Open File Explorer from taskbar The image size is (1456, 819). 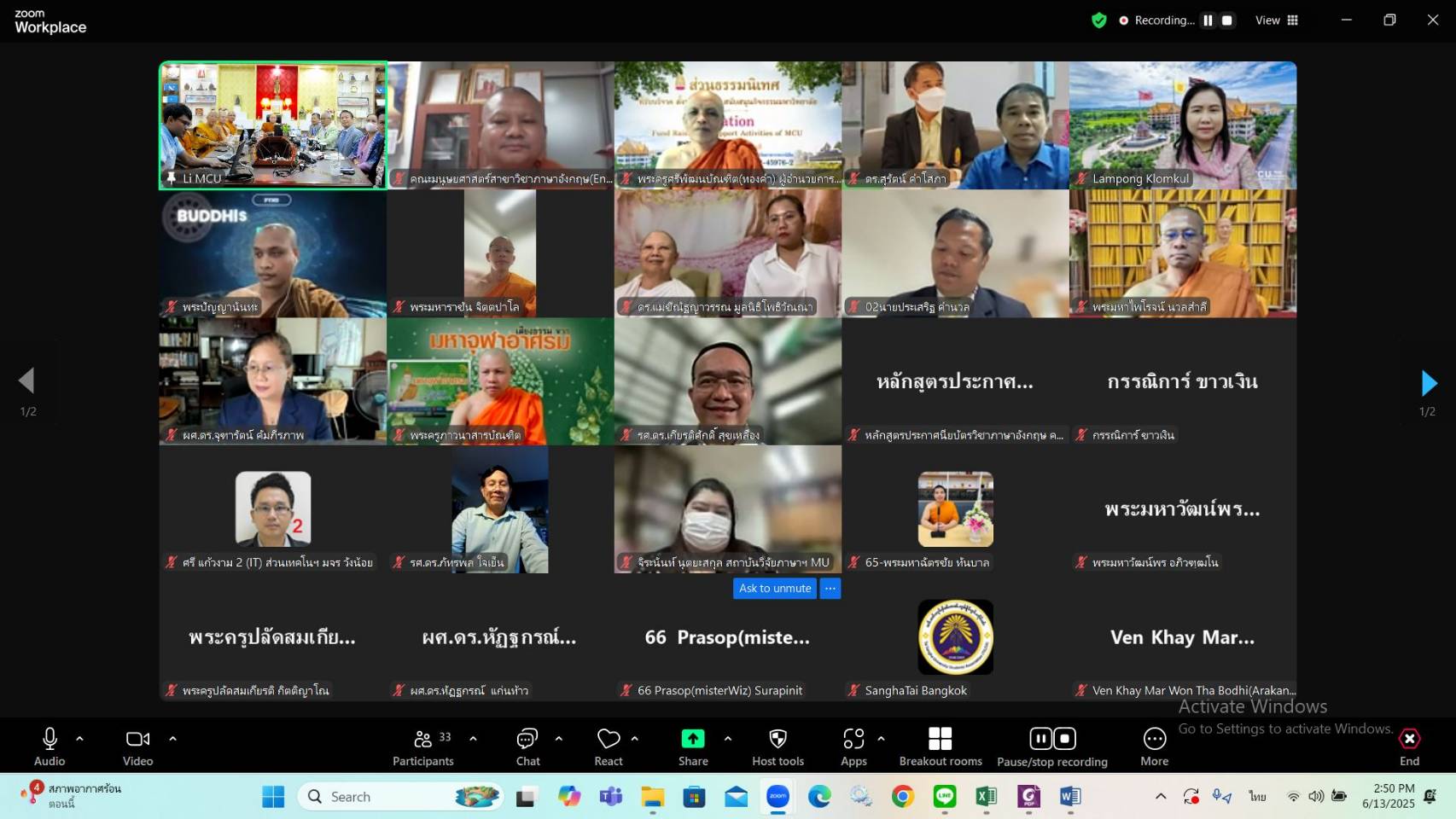click(653, 797)
